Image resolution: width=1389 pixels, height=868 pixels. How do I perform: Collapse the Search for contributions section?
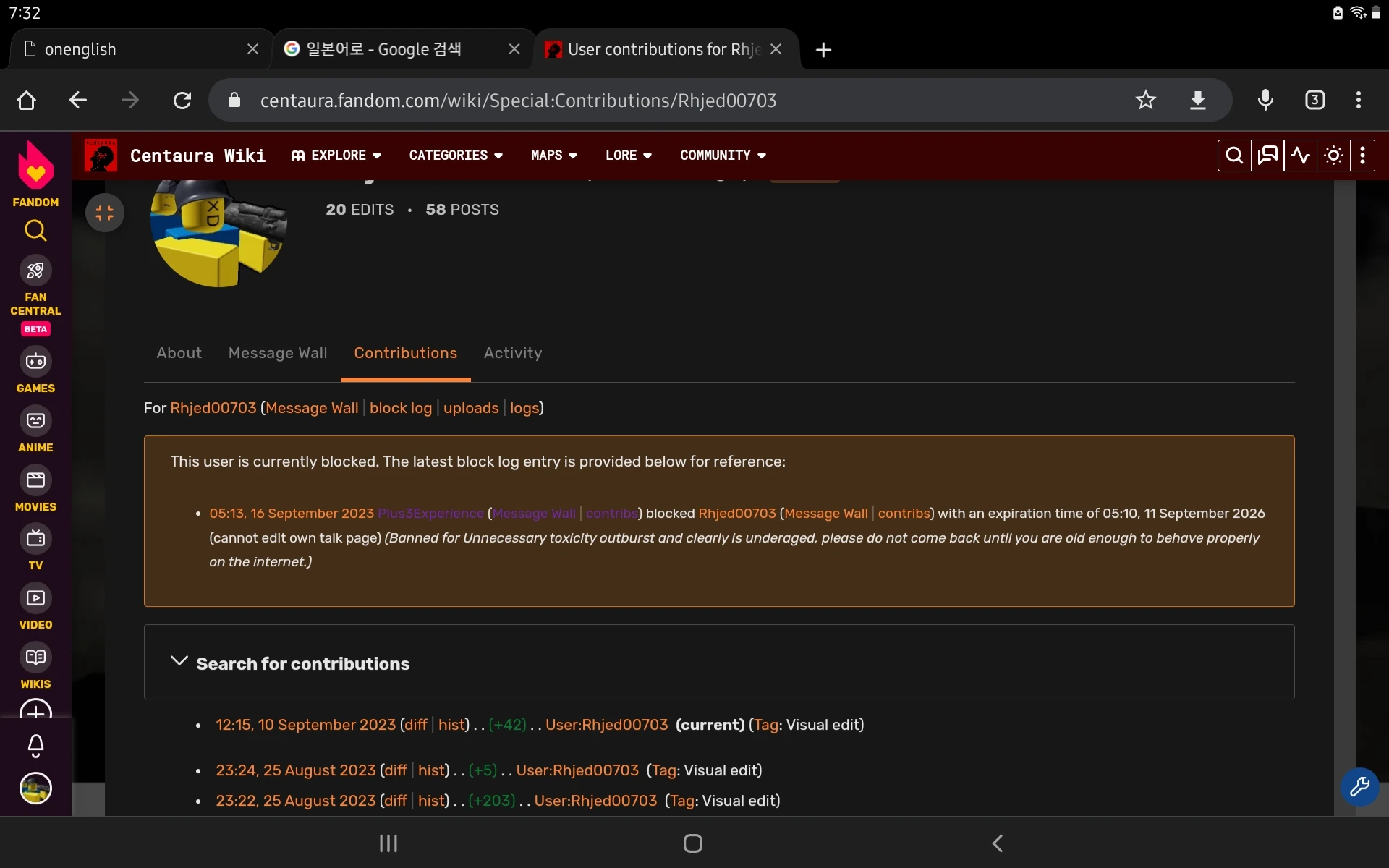point(179,661)
